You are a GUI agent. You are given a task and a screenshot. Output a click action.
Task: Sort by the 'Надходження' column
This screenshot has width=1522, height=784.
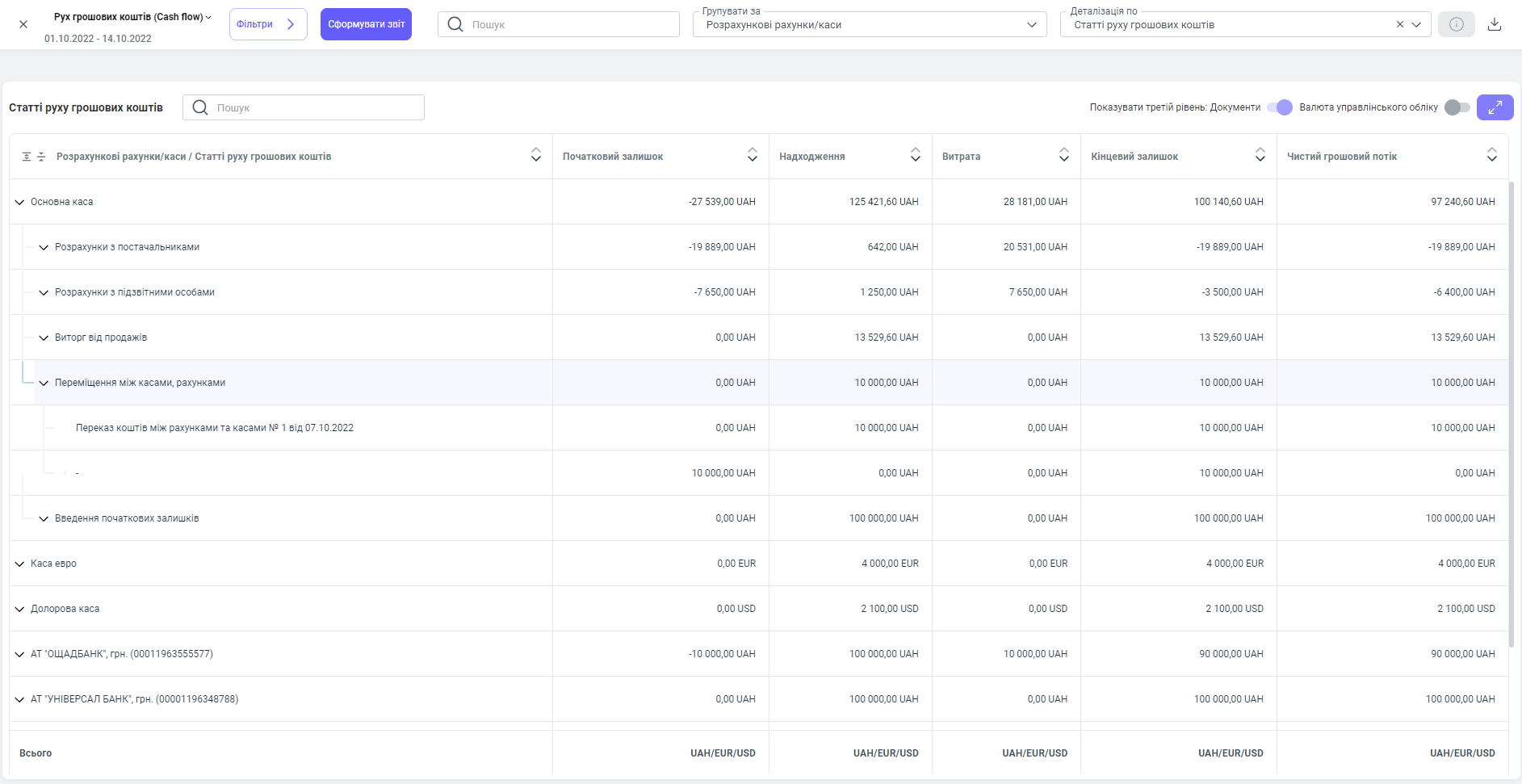(915, 155)
